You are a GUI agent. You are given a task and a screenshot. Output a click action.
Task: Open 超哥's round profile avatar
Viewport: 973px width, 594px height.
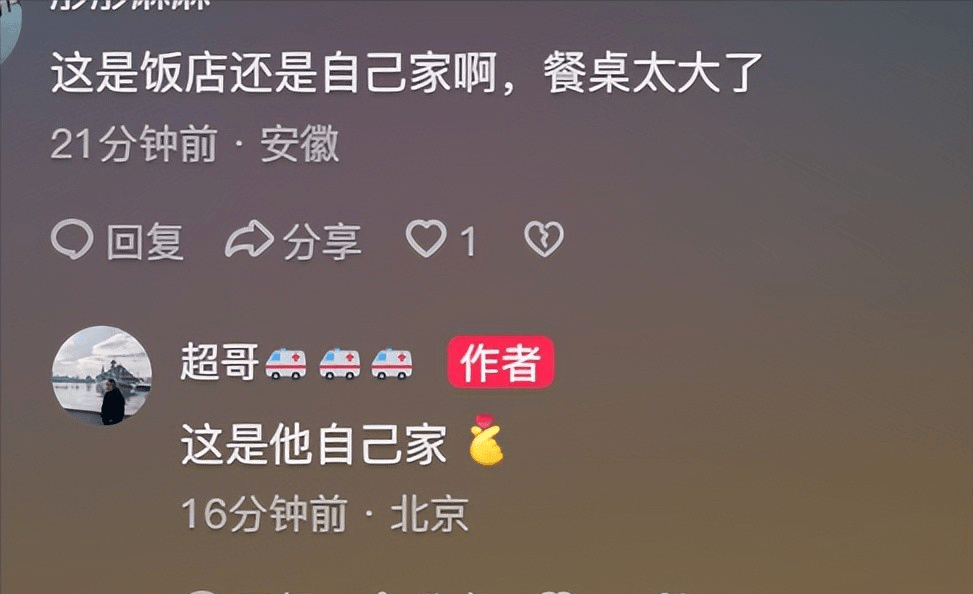102,376
